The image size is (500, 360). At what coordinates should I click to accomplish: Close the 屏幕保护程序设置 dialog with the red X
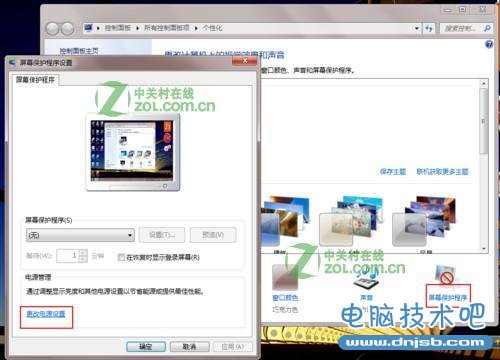click(245, 61)
